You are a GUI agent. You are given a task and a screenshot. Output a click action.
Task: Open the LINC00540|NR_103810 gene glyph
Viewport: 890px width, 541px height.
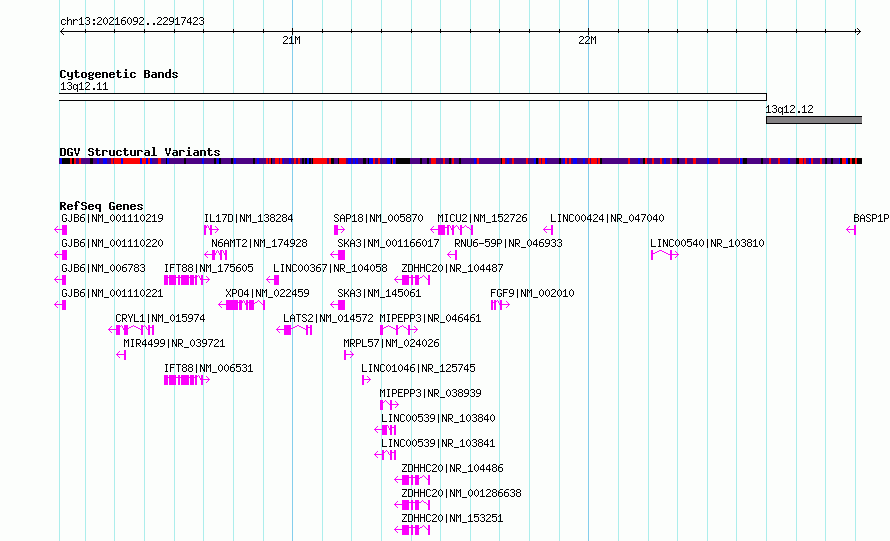665,255
